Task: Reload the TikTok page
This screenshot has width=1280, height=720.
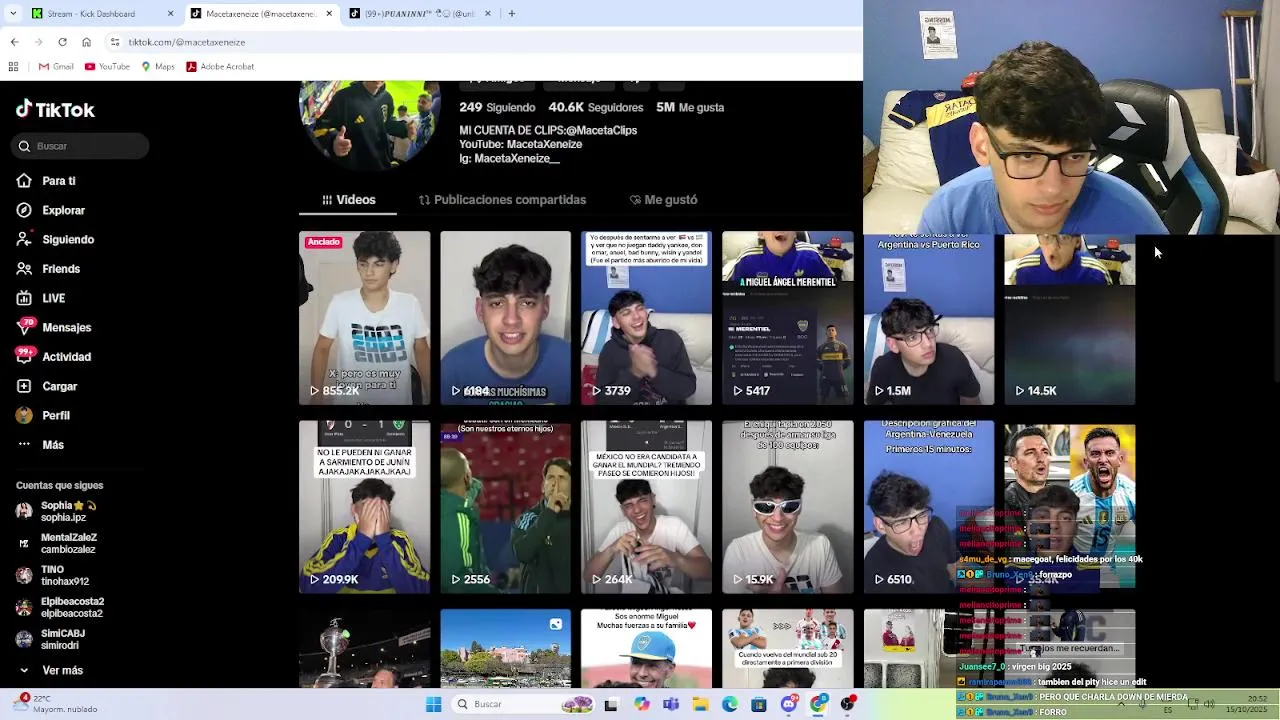Action: [x=62, y=42]
